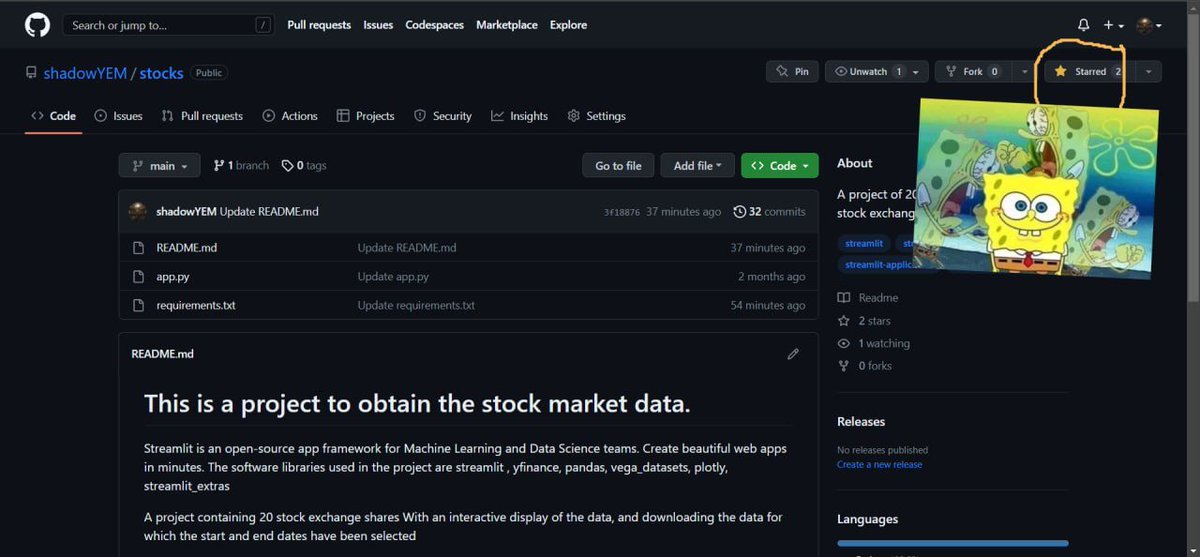Image resolution: width=1200 pixels, height=557 pixels.
Task: Click Create a new release
Action: [880, 465]
